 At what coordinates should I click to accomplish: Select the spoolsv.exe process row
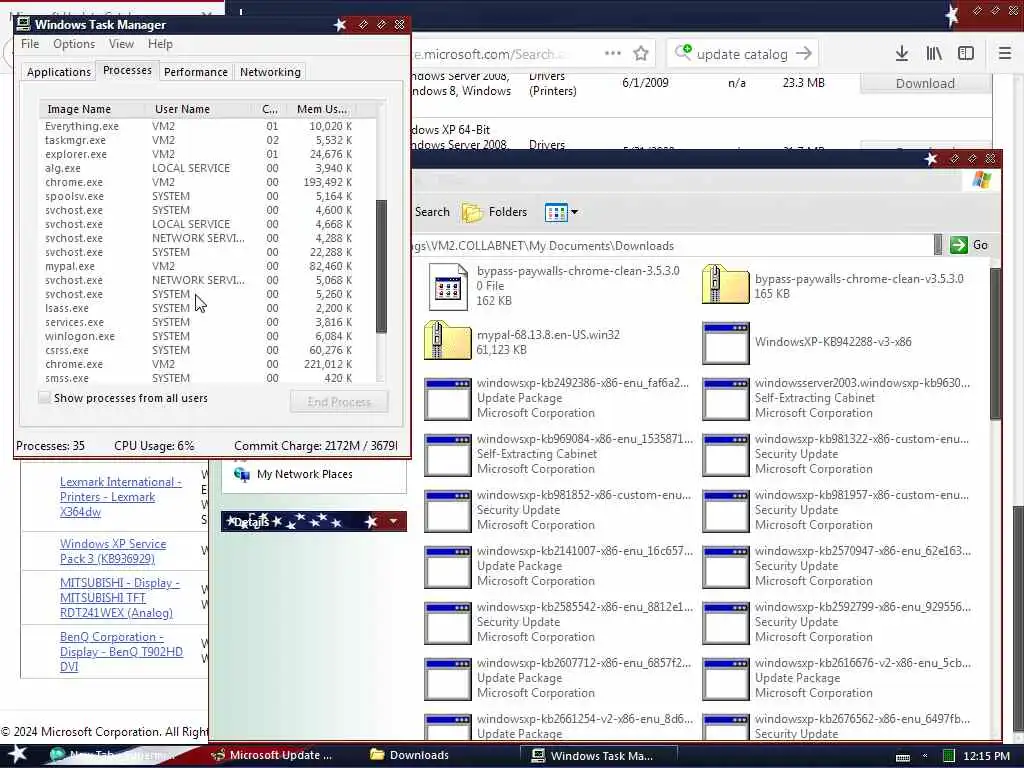199,197
